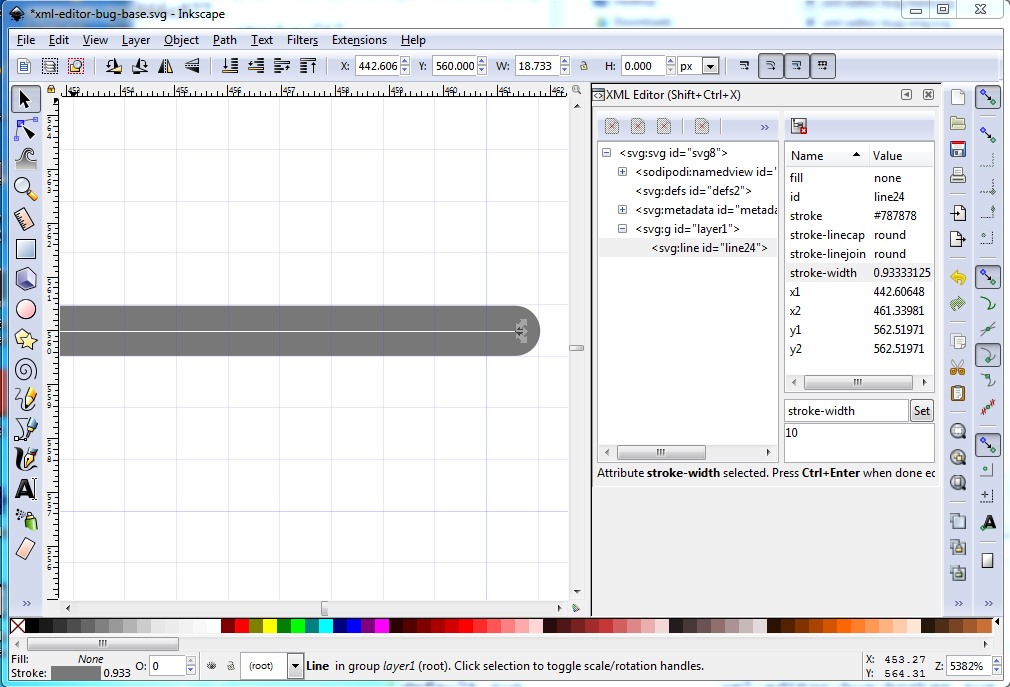Select the Node edit tool
The image size is (1010, 687).
pyautogui.click(x=25, y=130)
